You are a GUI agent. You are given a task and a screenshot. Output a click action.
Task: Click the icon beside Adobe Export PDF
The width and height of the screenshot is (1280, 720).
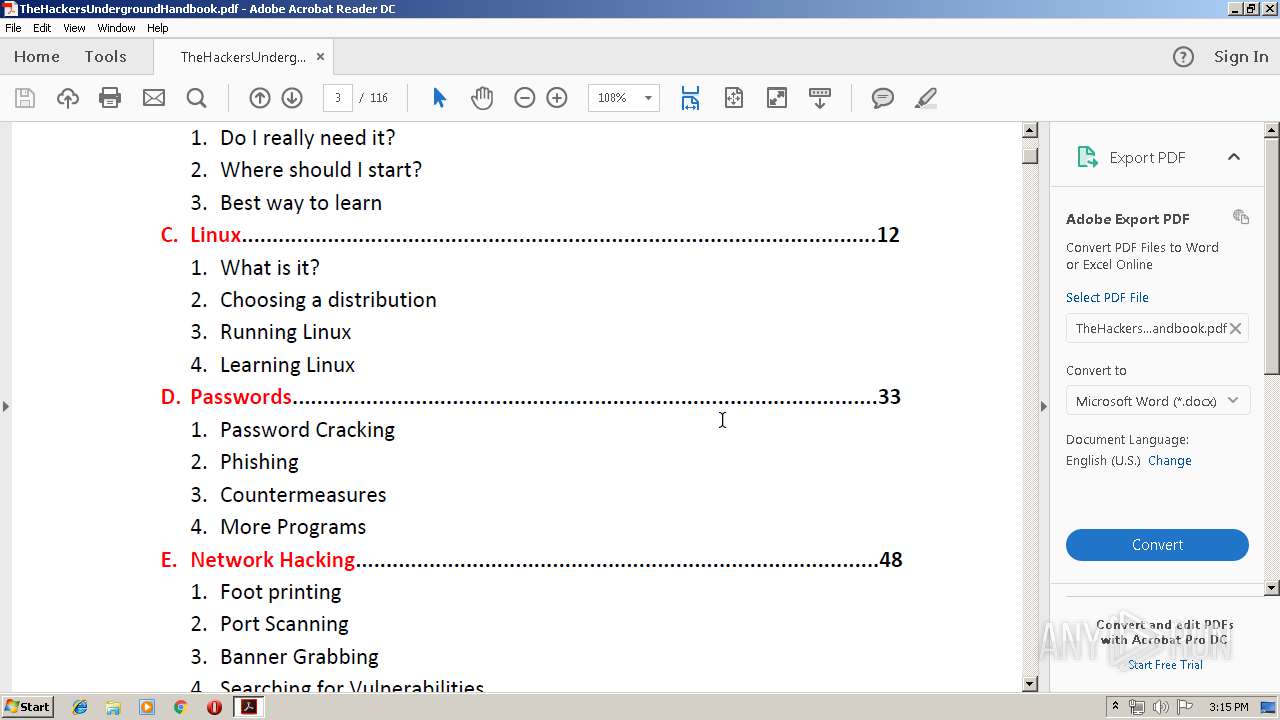click(1241, 217)
